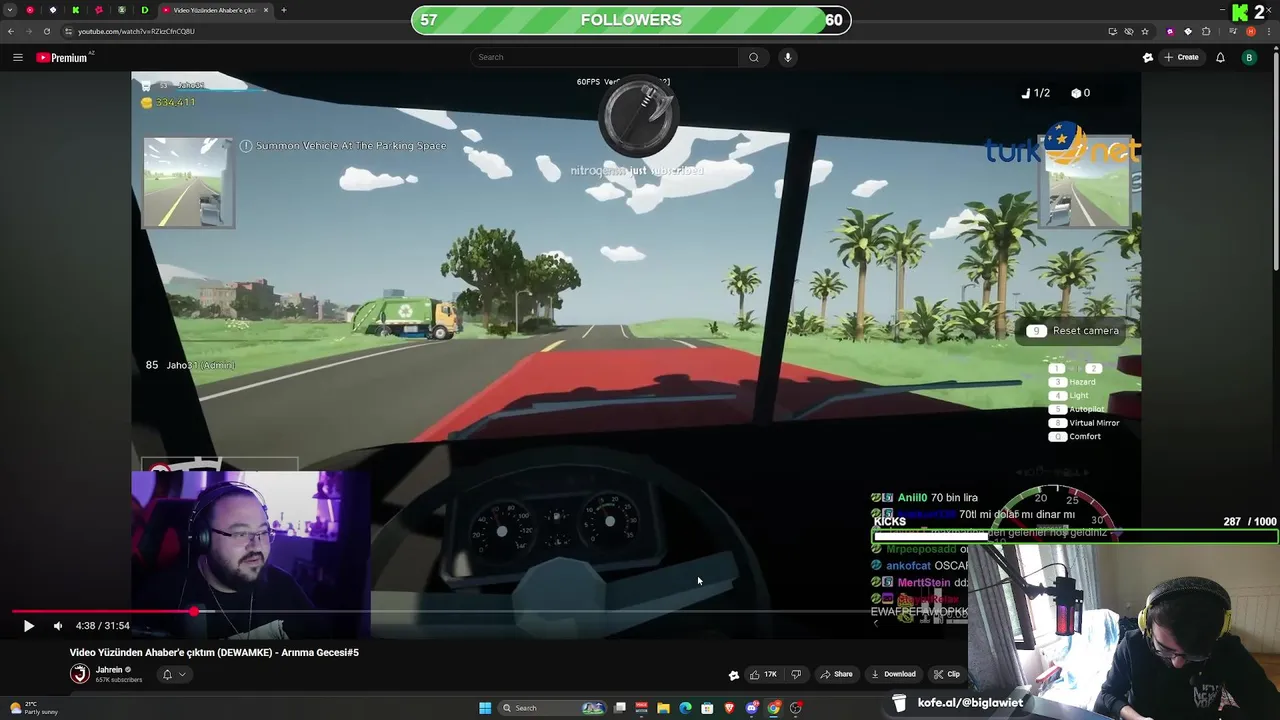This screenshot has width=1280, height=720.
Task: Open the Create menu button
Action: pos(1181,57)
